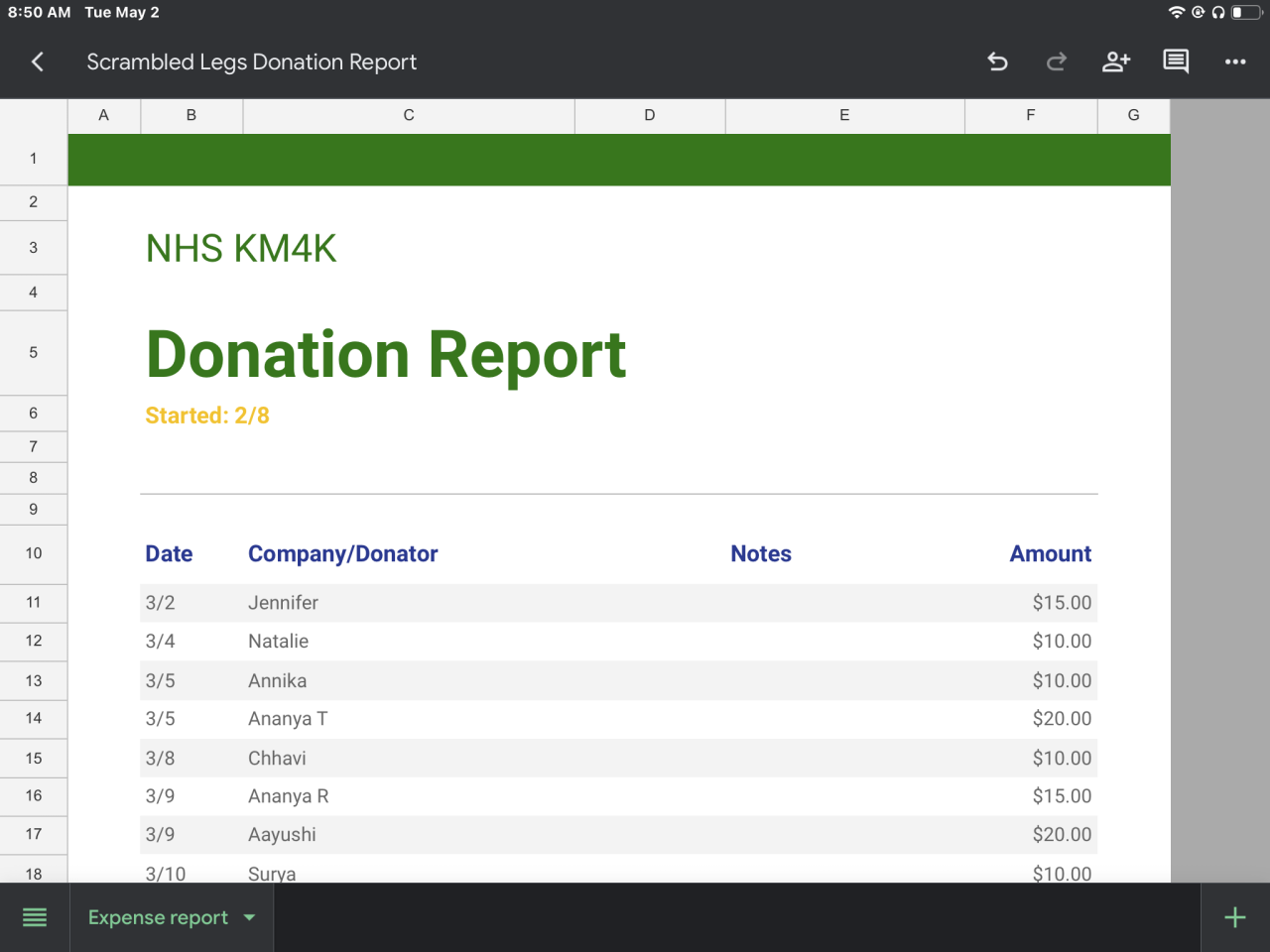The image size is (1270, 952).
Task: Undo the last edit
Action: [997, 61]
